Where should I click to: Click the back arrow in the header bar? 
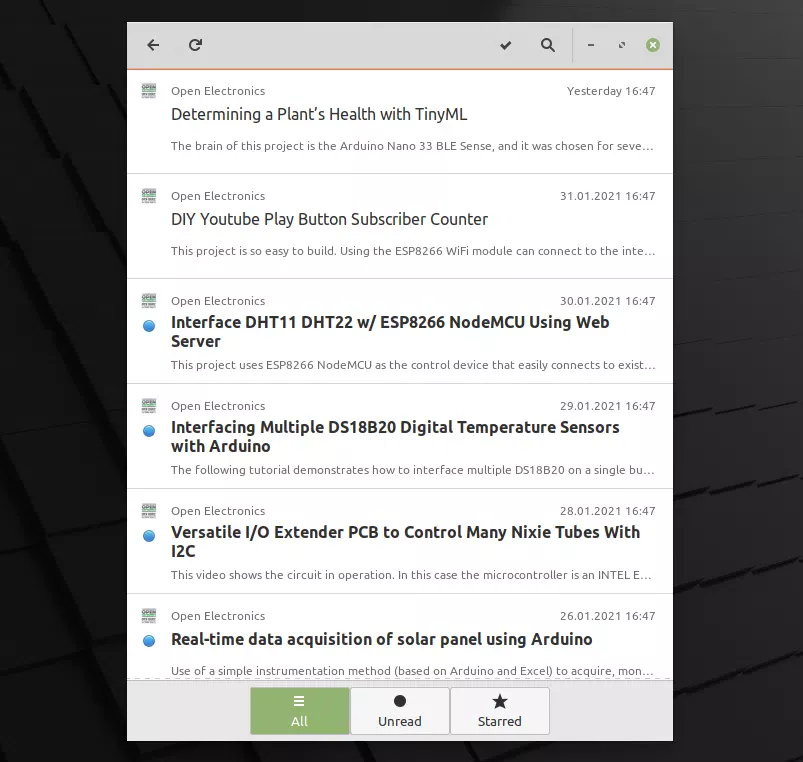152,45
